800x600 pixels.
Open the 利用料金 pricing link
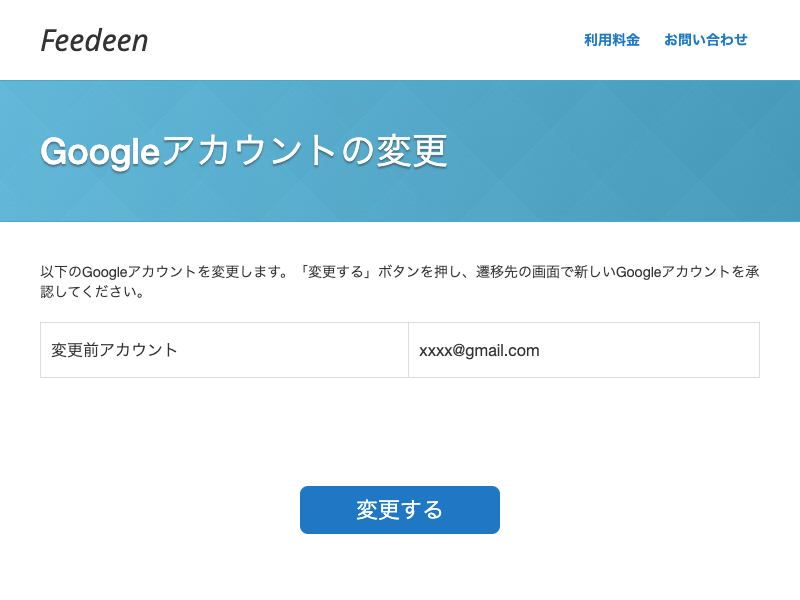(x=612, y=40)
